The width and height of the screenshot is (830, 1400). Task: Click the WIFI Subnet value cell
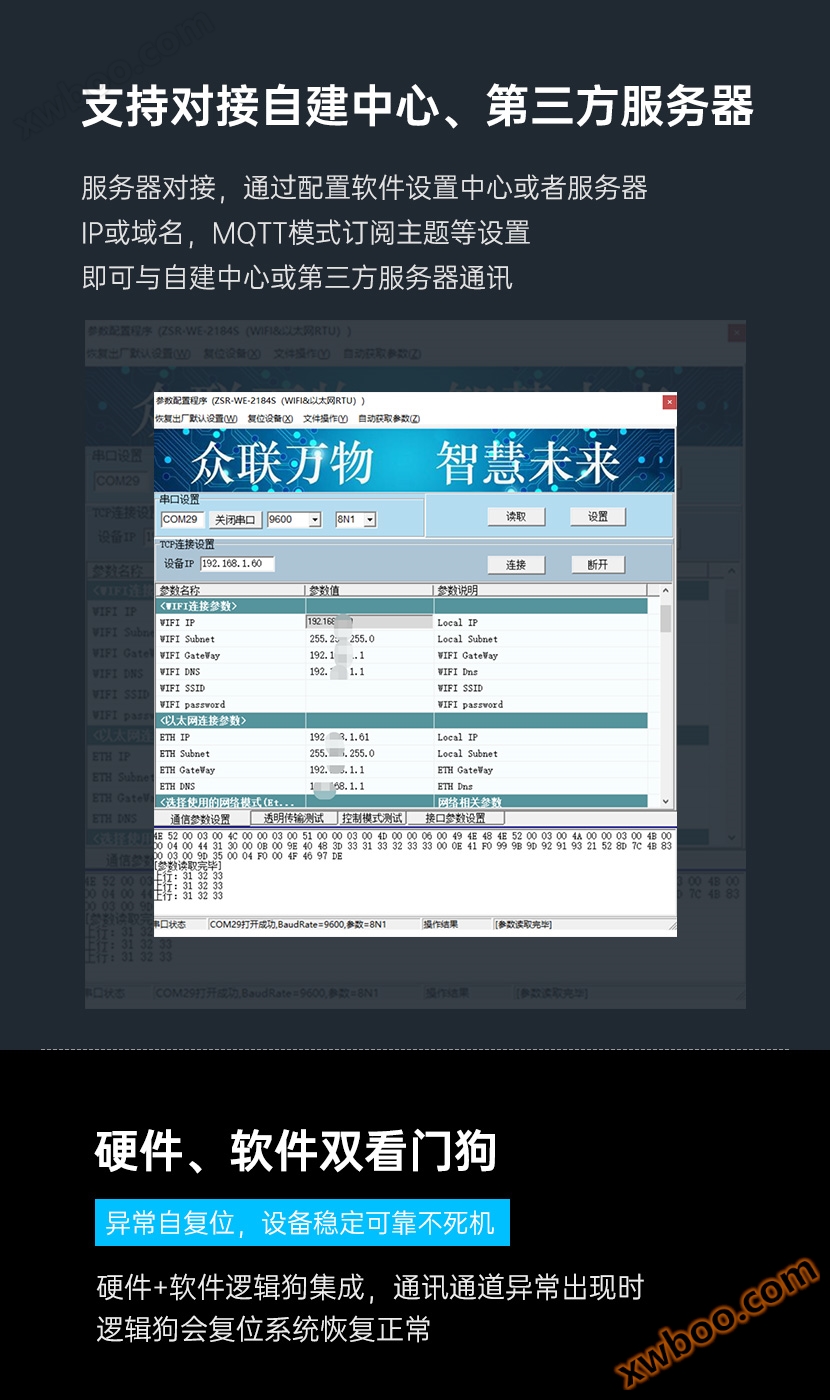point(369,639)
